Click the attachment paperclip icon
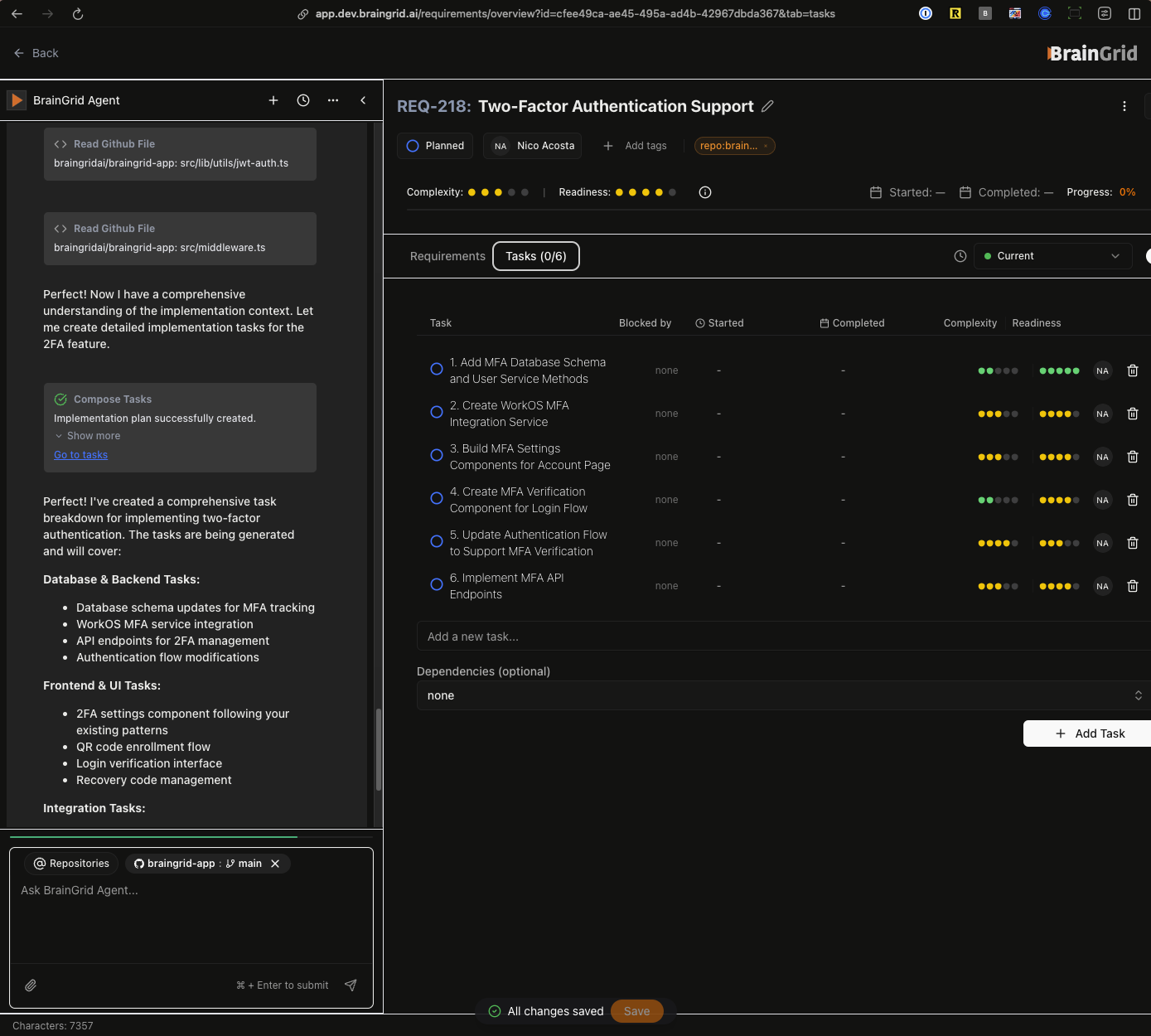 click(31, 985)
